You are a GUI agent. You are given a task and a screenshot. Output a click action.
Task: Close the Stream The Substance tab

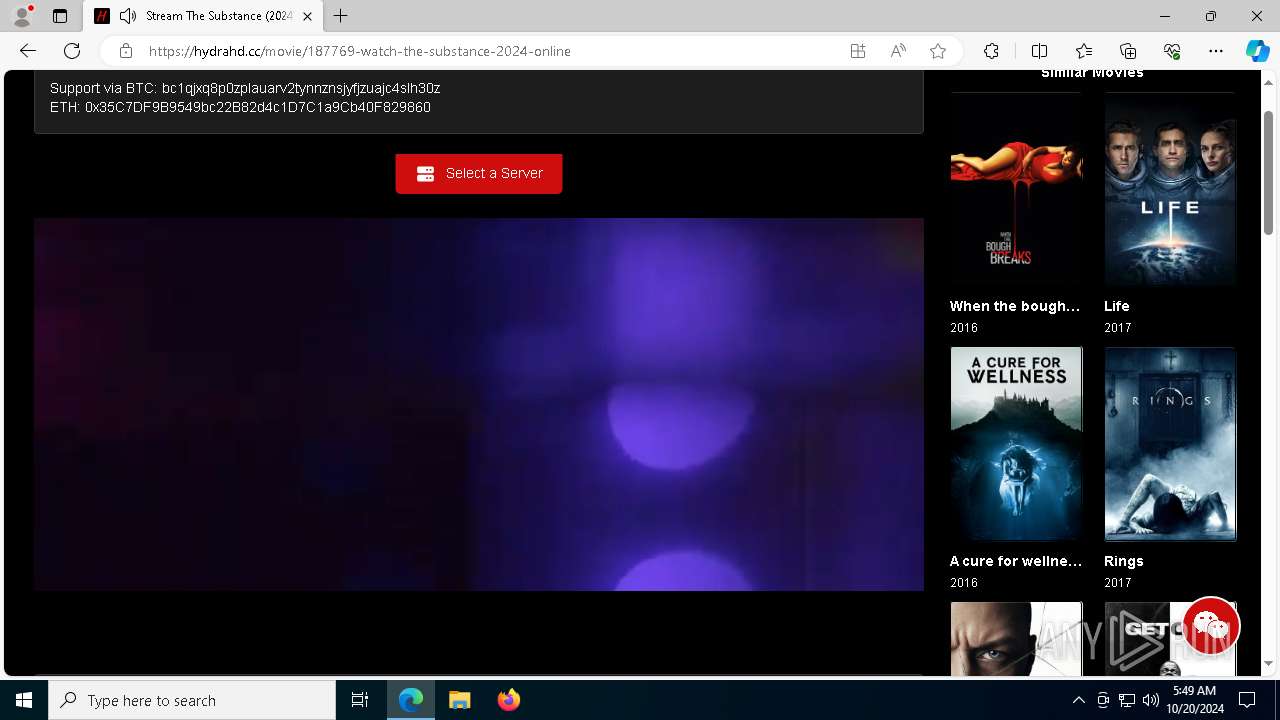[x=307, y=16]
